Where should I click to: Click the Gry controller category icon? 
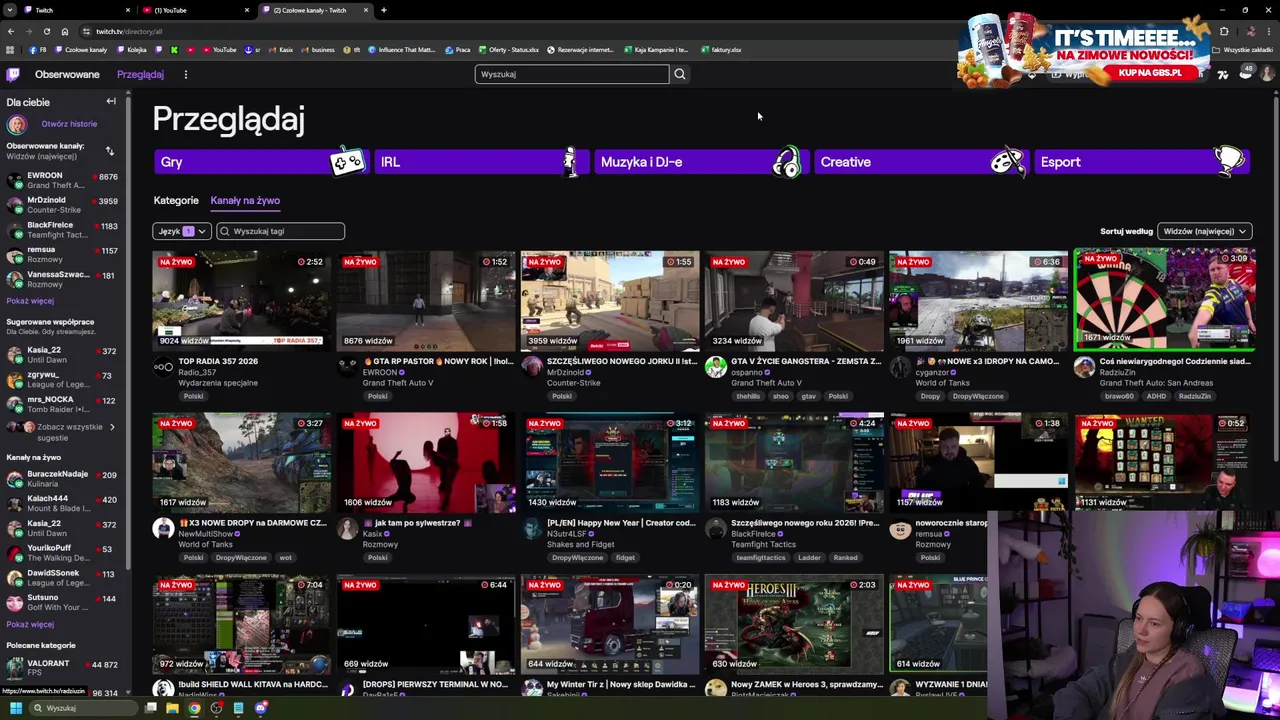click(x=347, y=162)
